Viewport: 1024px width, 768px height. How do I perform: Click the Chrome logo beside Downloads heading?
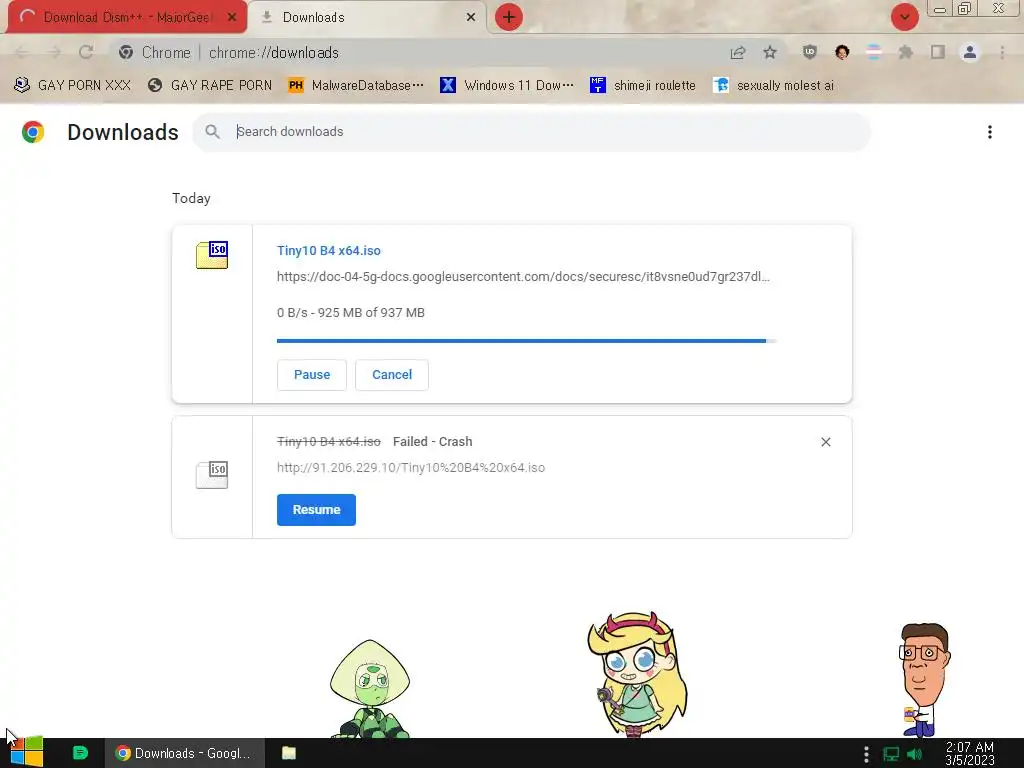click(x=33, y=132)
